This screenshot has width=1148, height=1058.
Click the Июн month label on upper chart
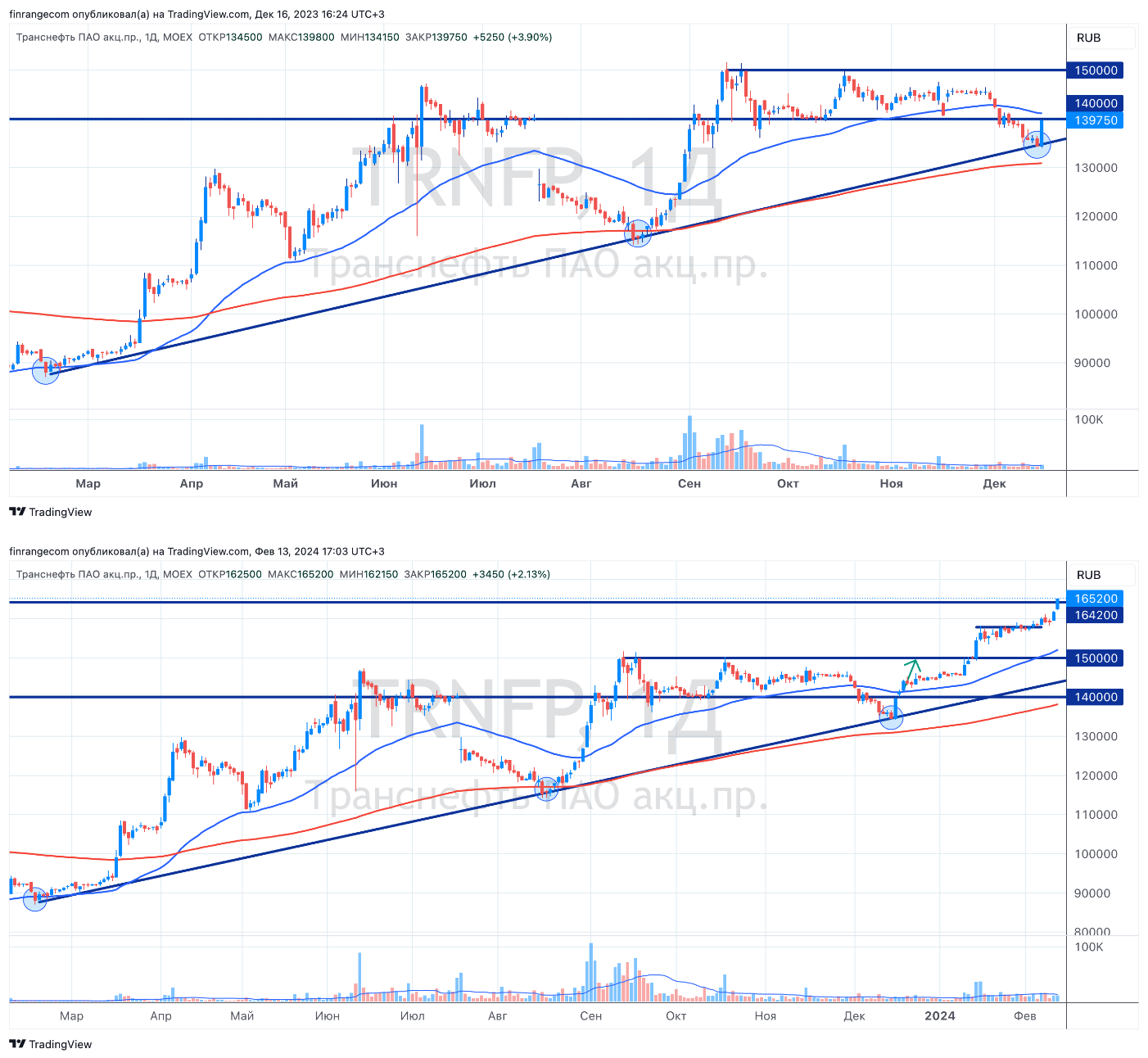tap(384, 483)
